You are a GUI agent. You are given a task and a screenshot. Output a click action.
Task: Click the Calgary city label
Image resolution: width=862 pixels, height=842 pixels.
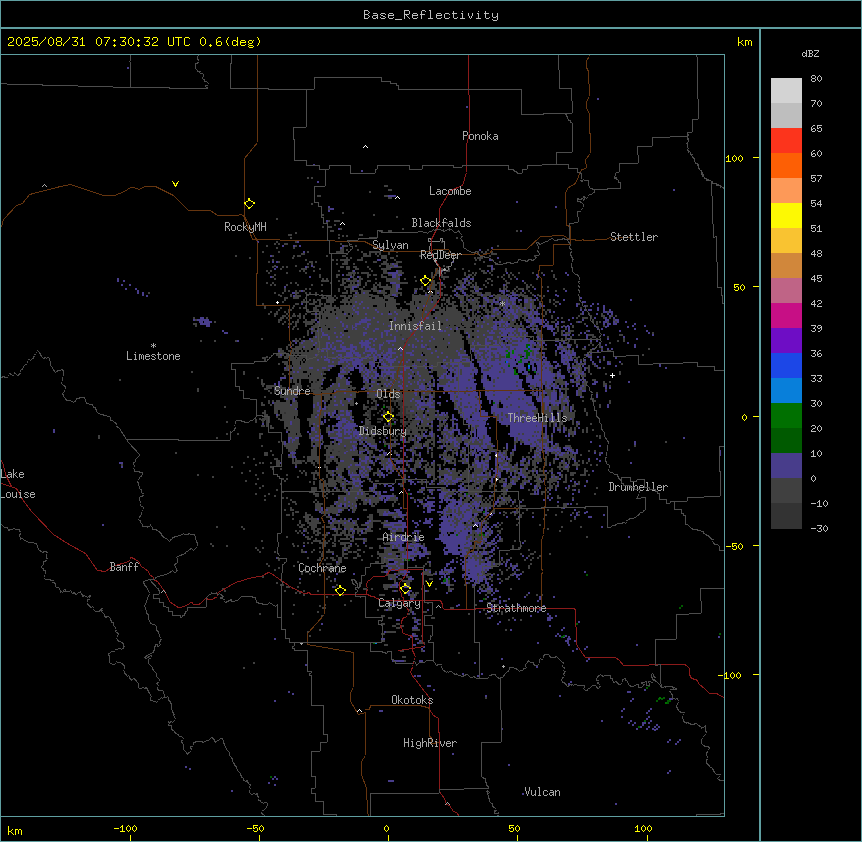click(x=399, y=603)
